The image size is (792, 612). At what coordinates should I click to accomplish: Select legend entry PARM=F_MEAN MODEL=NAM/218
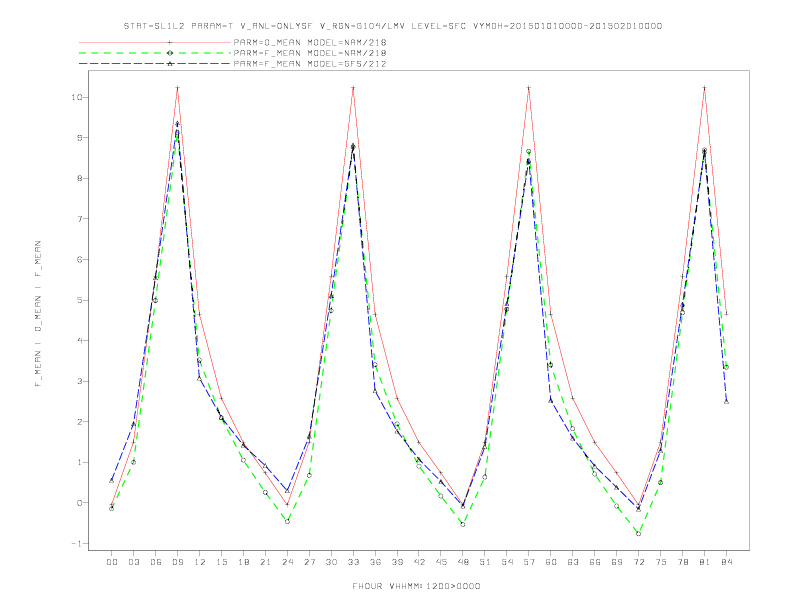pyautogui.click(x=310, y=53)
